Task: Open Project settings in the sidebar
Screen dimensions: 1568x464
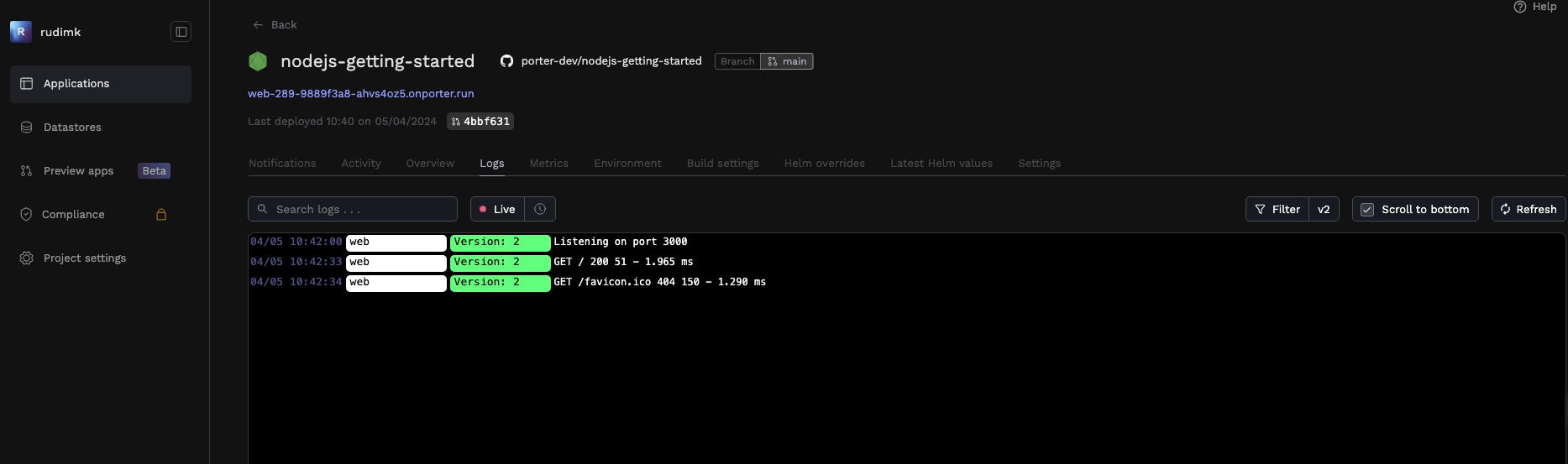Action: click(x=101, y=258)
